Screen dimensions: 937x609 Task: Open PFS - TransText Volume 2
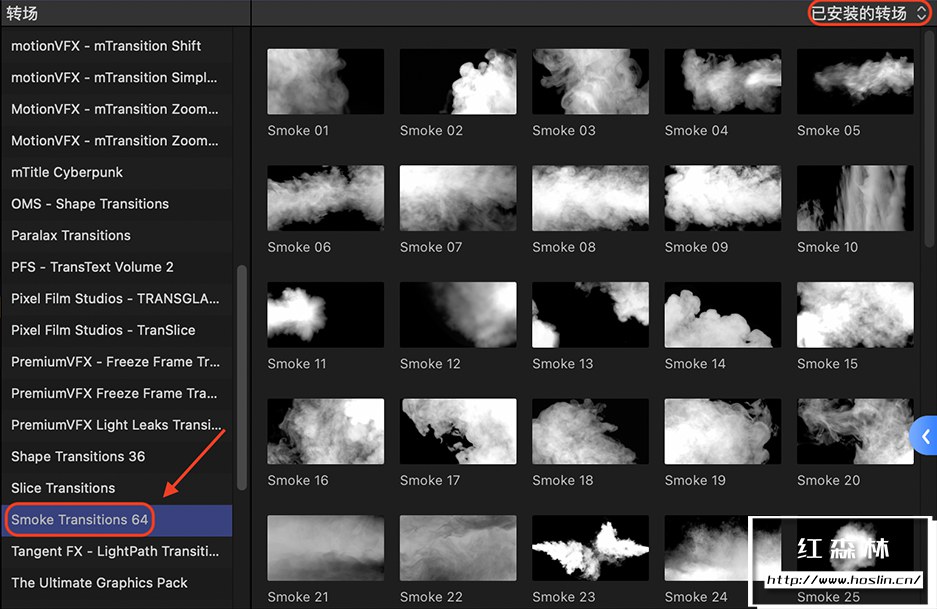pyautogui.click(x=117, y=267)
